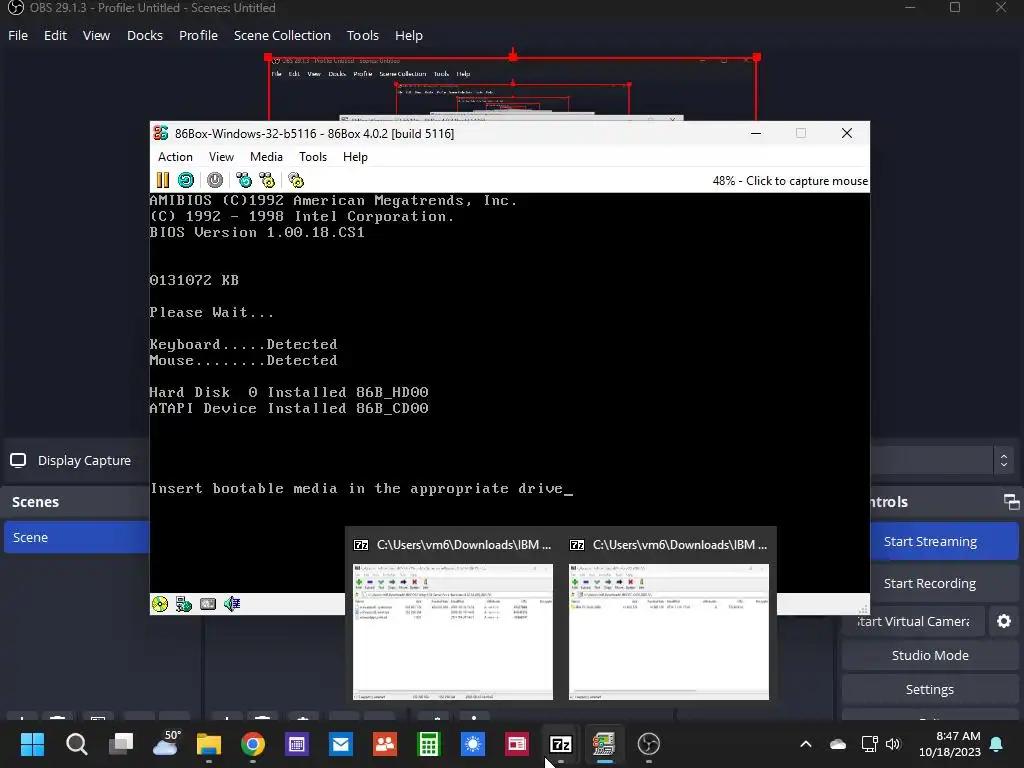This screenshot has width=1024, height=768.
Task: Click the network icon in 86Box status bar
Action: (184, 604)
